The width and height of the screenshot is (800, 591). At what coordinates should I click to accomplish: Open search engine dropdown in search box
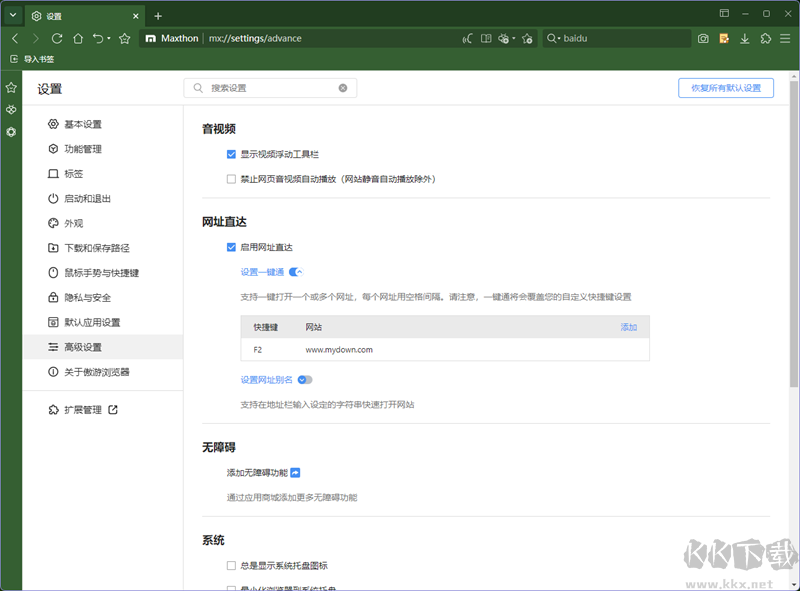554,38
